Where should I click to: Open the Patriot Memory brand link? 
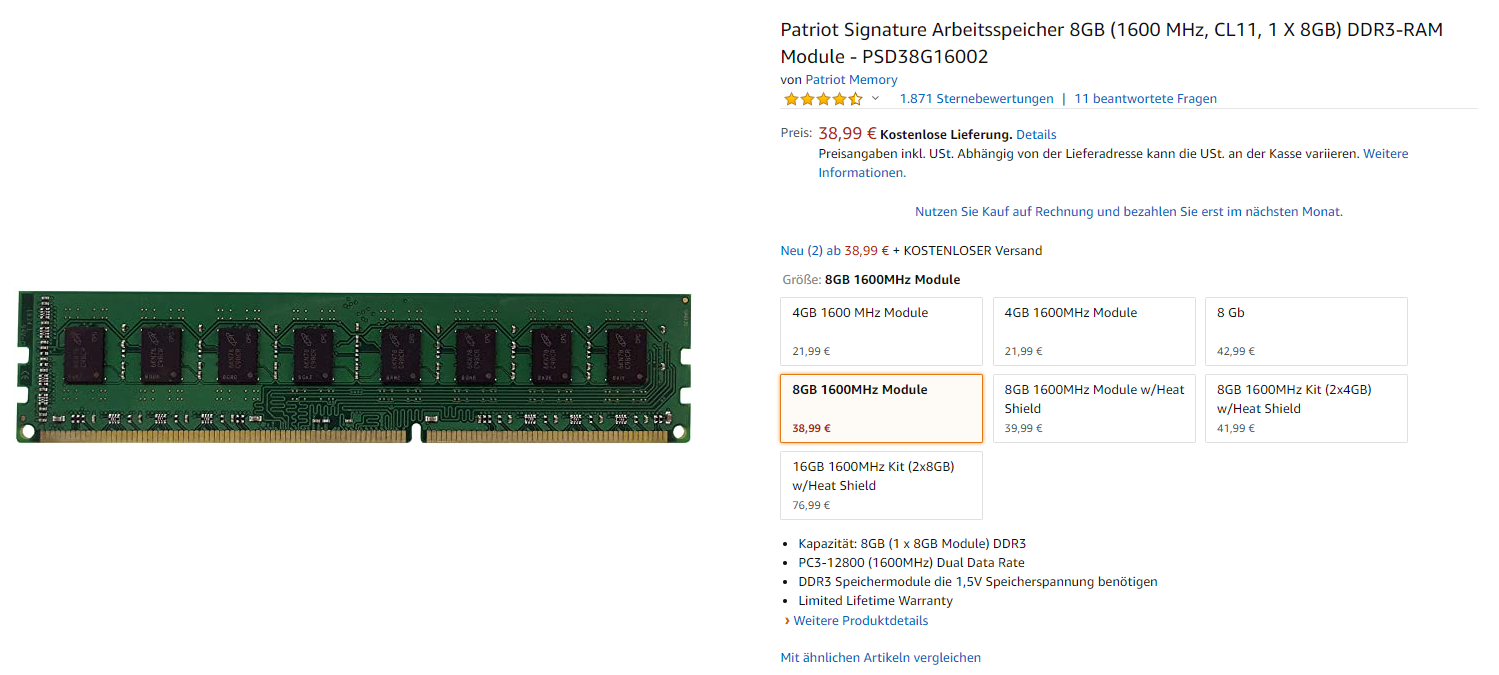click(x=851, y=80)
